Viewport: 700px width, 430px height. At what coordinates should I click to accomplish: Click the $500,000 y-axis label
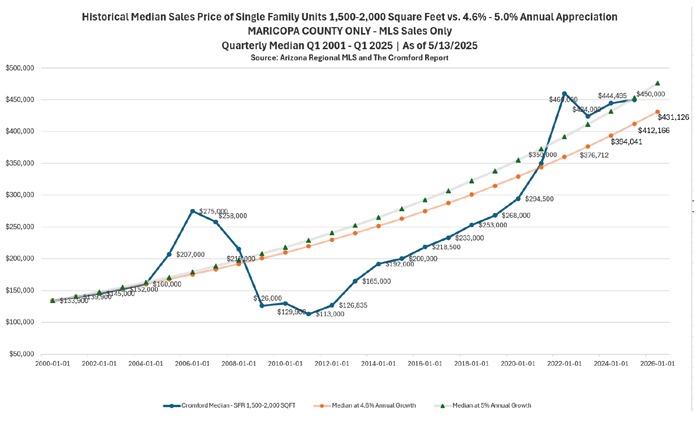19,67
